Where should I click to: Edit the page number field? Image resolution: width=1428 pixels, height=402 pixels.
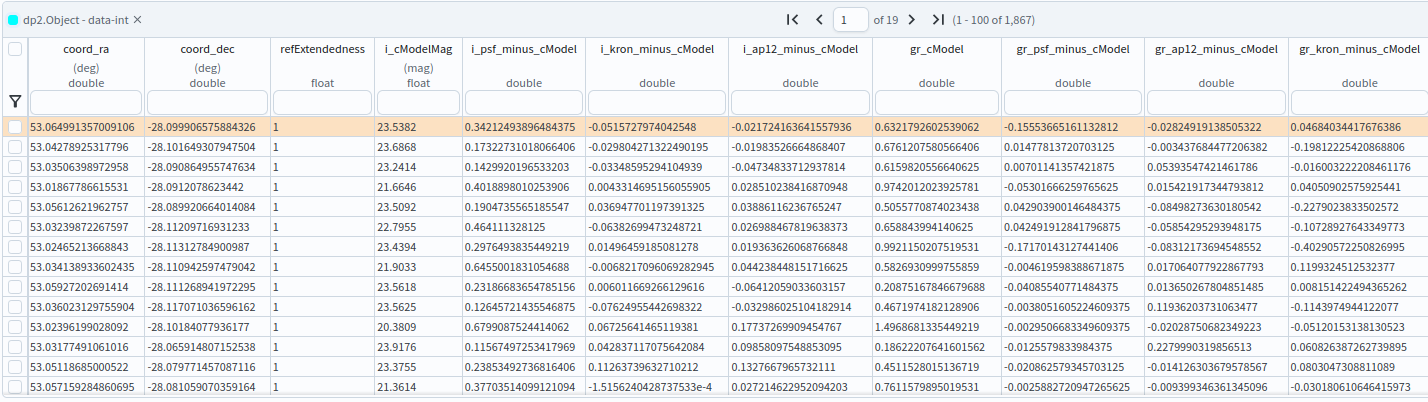pos(850,19)
